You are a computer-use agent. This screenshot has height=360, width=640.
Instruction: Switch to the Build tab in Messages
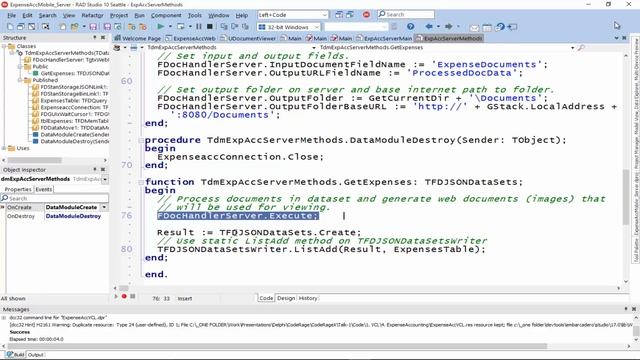(16, 355)
